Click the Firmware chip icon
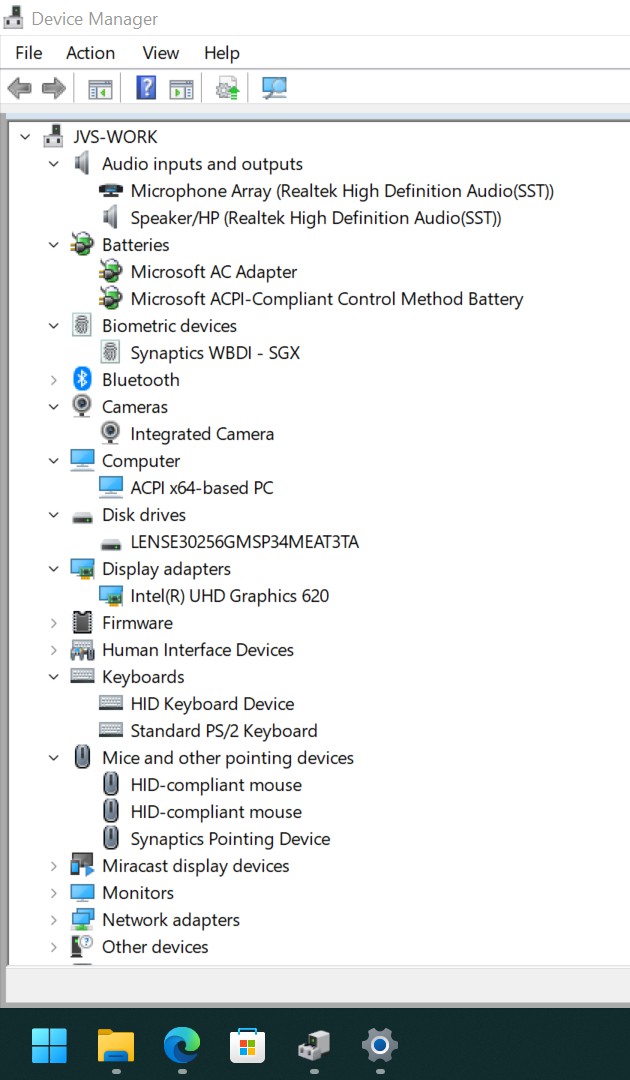 coord(82,622)
